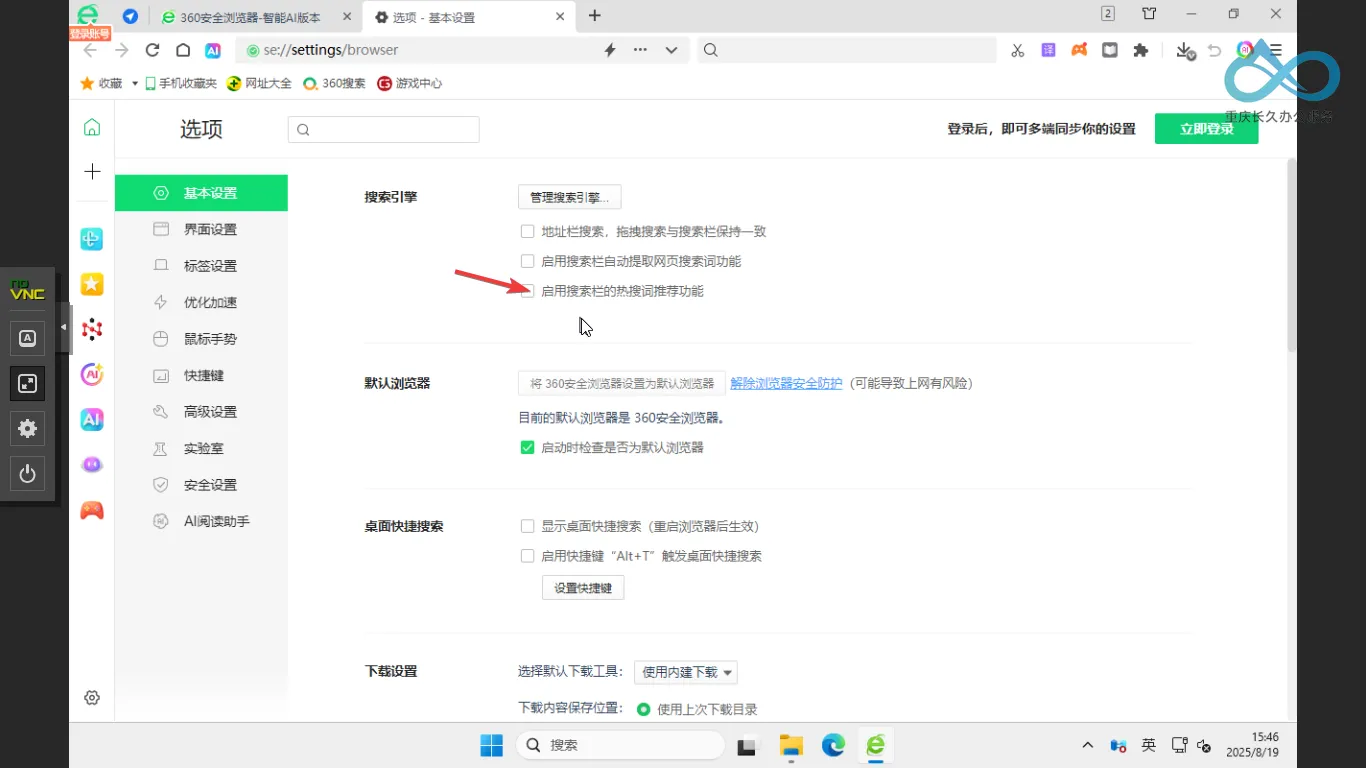Open 安全设置 settings section

click(201, 485)
